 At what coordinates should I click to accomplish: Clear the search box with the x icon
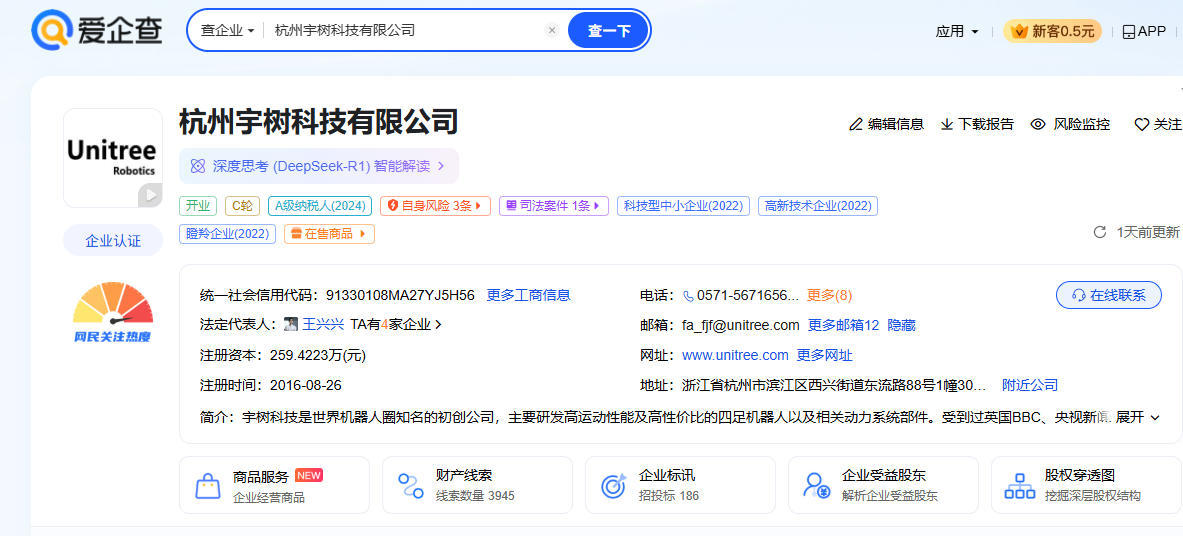coord(552,31)
